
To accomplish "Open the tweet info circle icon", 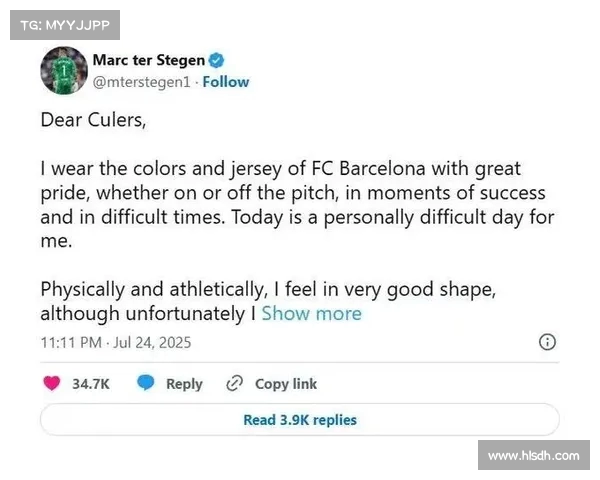I will pyautogui.click(x=547, y=342).
